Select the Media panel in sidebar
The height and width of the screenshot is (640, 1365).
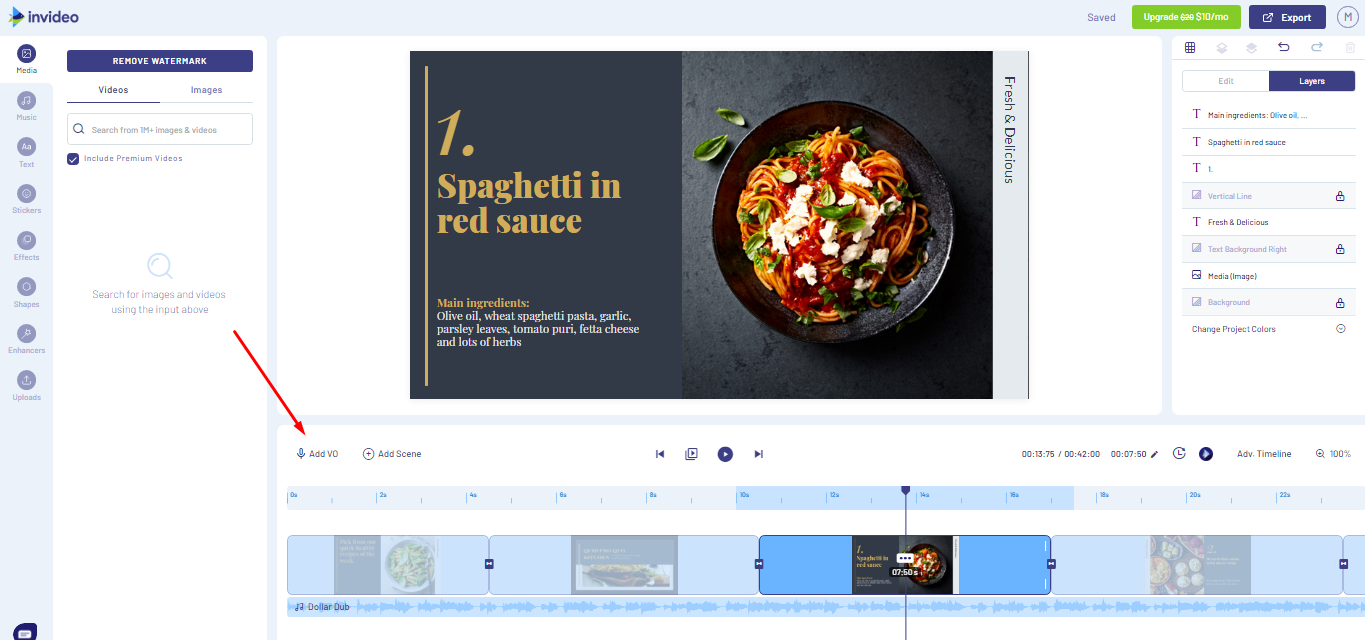pos(25,60)
